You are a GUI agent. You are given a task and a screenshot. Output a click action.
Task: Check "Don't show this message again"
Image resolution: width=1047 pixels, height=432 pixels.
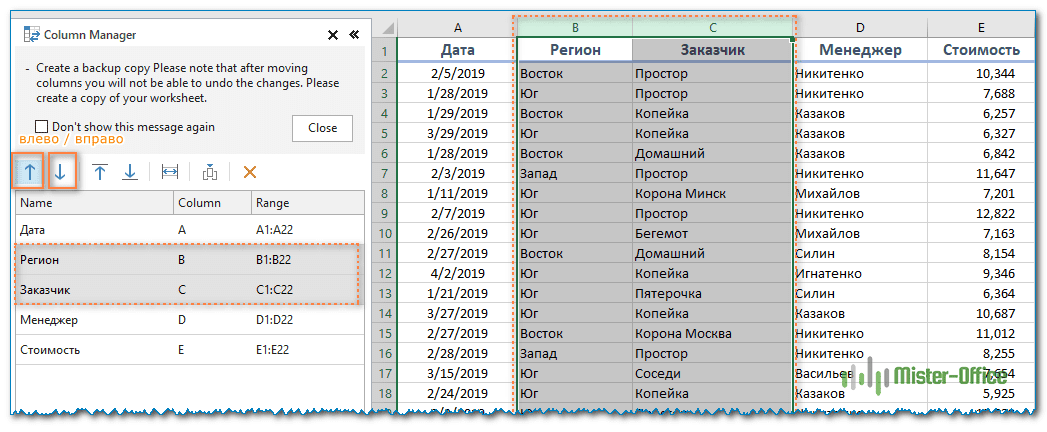click(x=42, y=127)
